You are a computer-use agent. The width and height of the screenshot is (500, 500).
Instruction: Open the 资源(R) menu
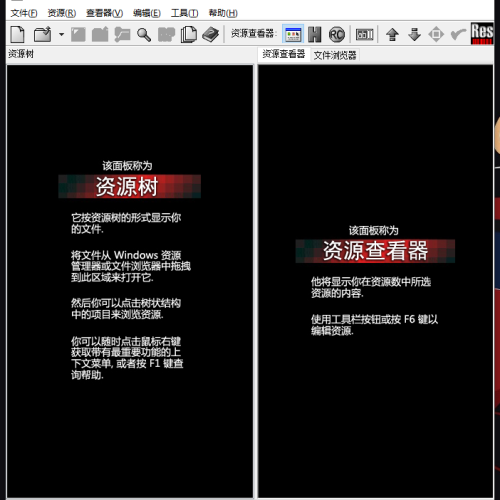click(x=62, y=13)
